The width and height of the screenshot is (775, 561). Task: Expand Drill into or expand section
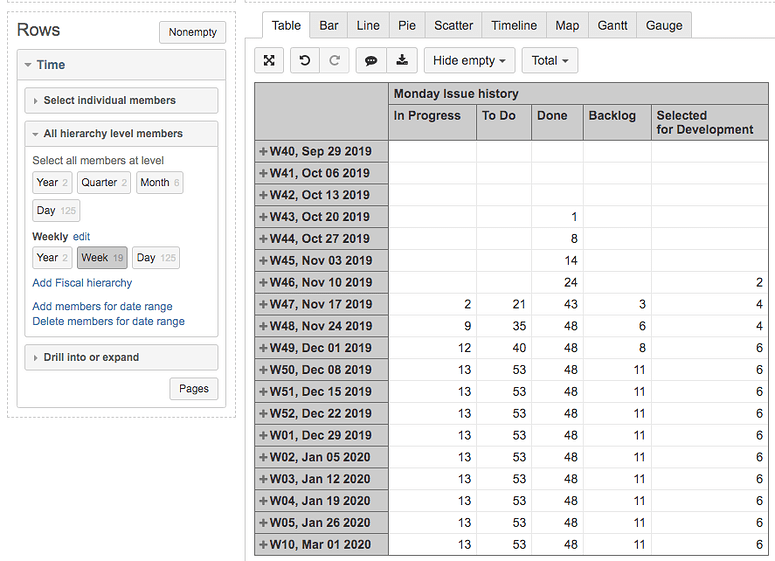click(121, 358)
